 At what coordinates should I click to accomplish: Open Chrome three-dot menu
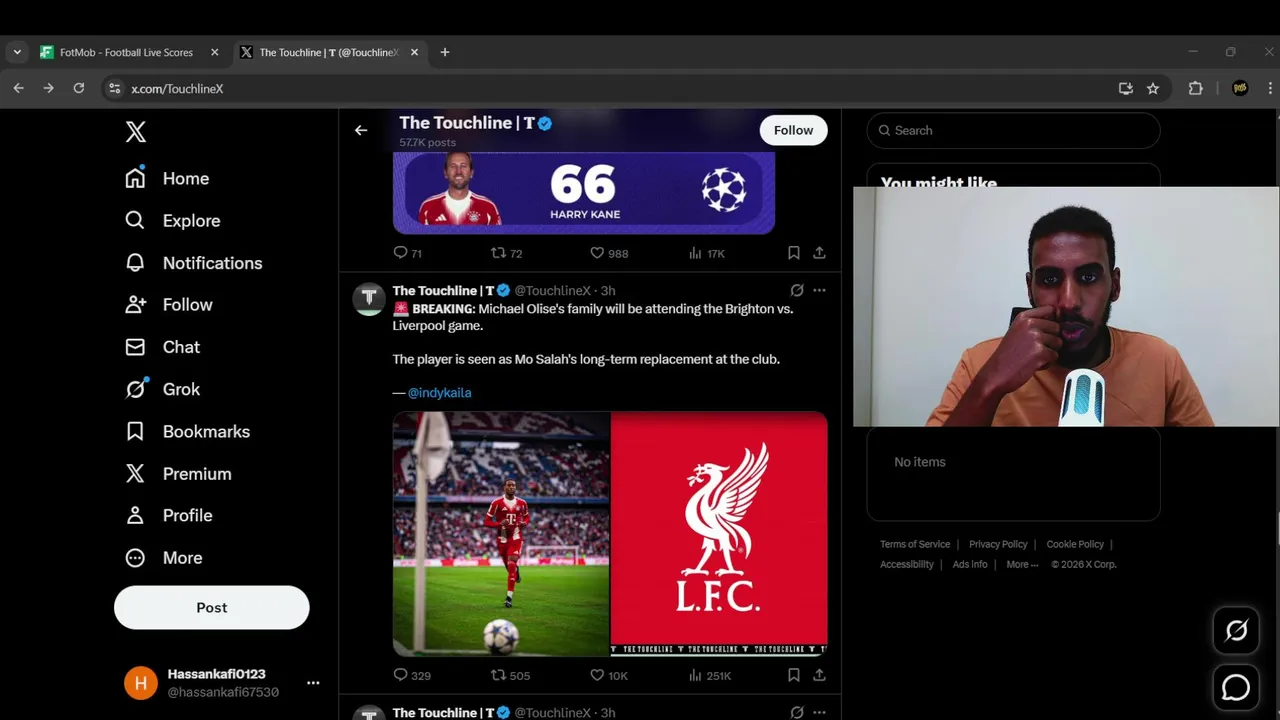tap(1270, 88)
